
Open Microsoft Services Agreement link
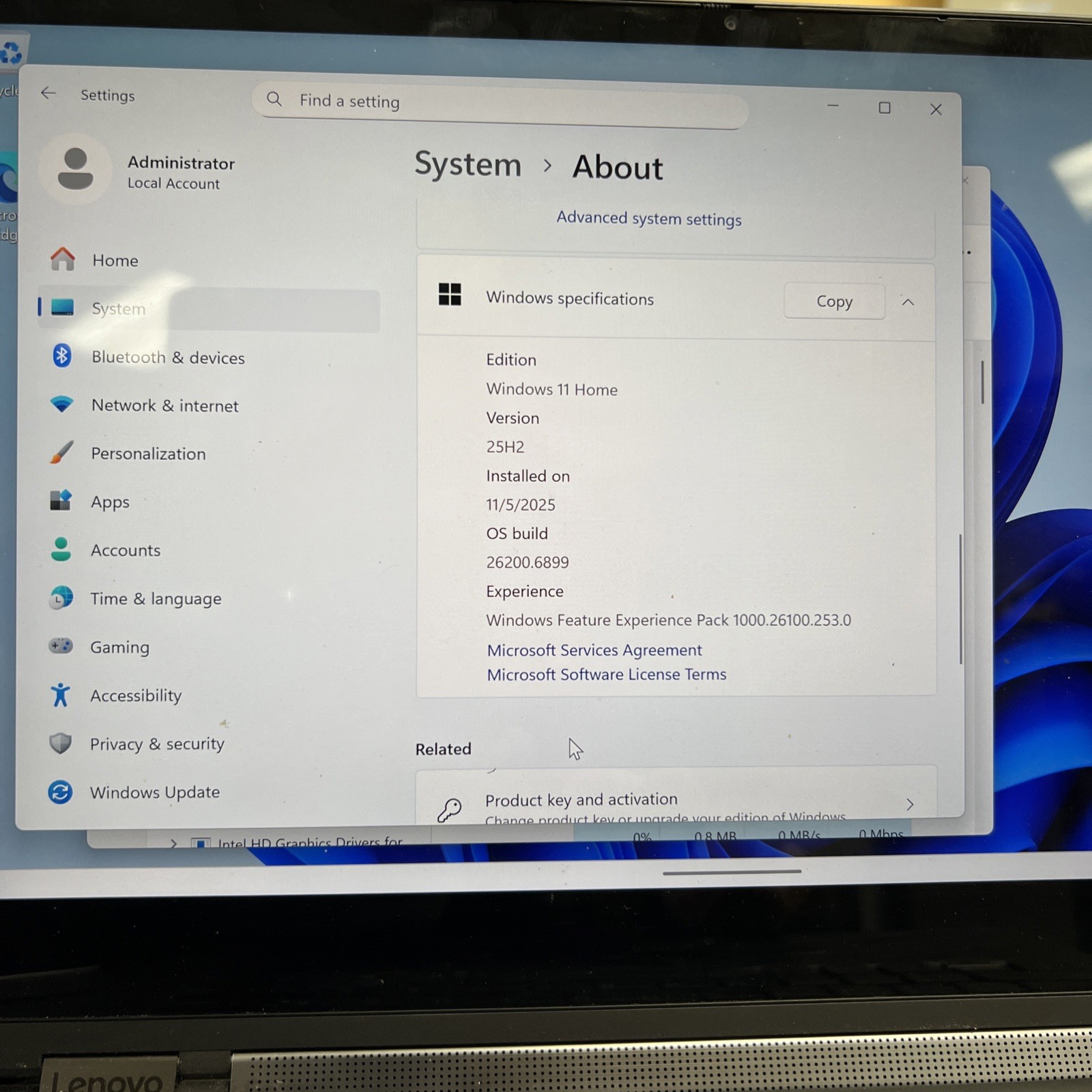(594, 650)
